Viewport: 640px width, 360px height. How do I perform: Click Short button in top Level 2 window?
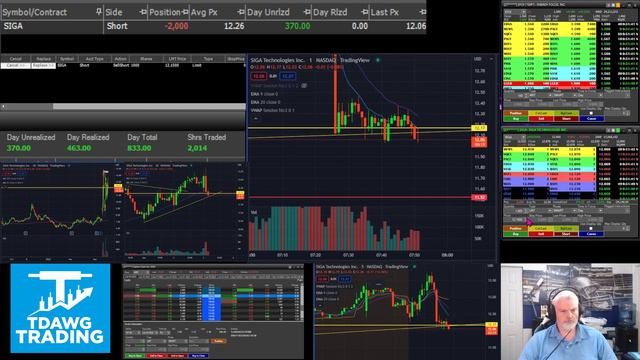(567, 119)
